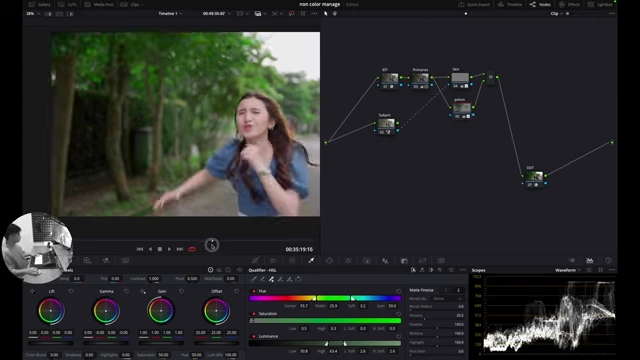The width and height of the screenshot is (640, 360).
Task: Stop playback
Action: click(x=160, y=249)
